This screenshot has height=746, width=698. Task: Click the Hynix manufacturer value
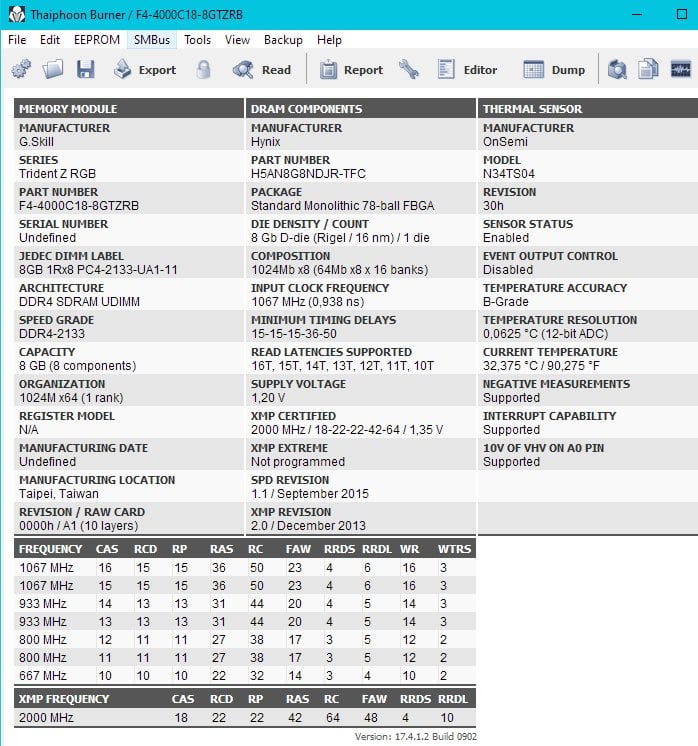pos(265,142)
